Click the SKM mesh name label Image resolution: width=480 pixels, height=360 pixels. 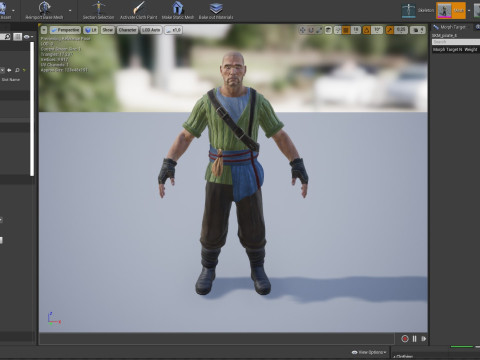[x=445, y=35]
